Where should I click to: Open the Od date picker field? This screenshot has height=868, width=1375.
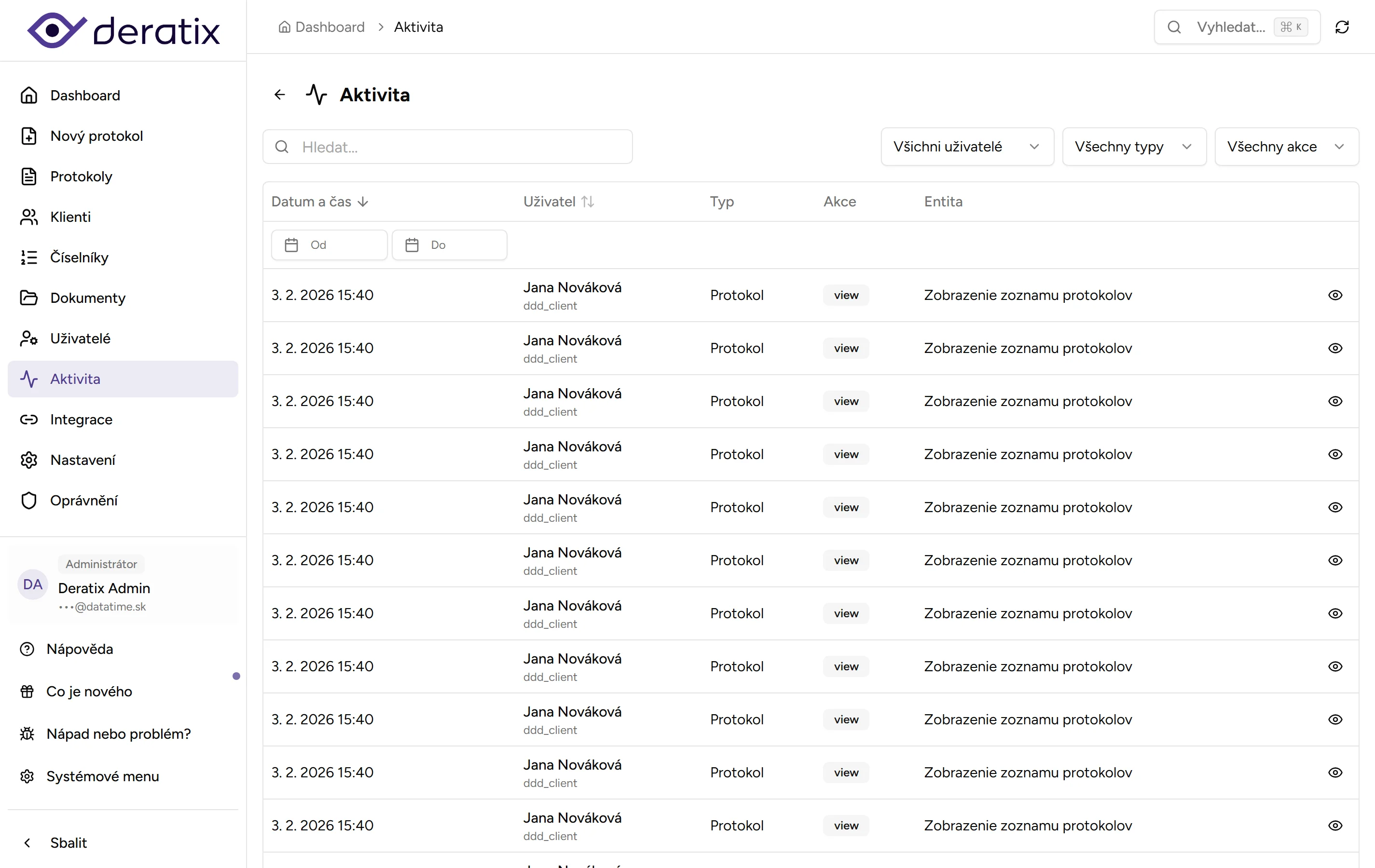(330, 245)
